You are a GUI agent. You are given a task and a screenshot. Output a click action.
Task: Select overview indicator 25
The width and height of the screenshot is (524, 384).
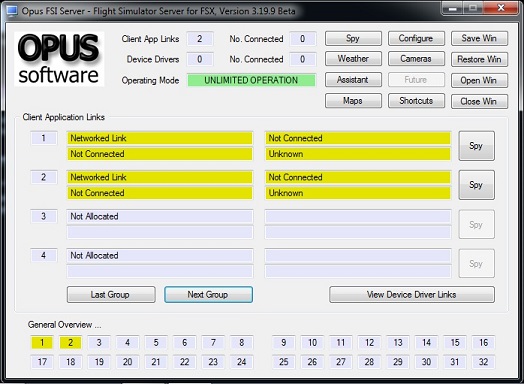[x=283, y=362]
